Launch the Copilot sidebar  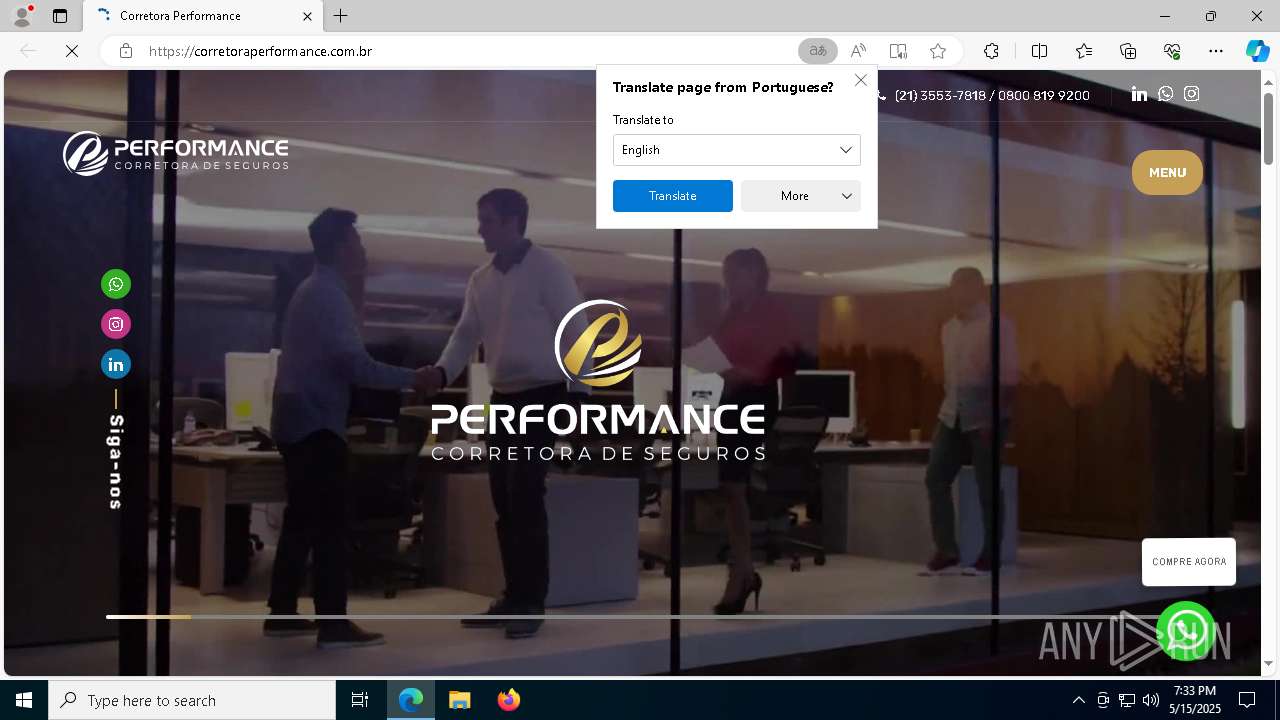[x=1257, y=51]
